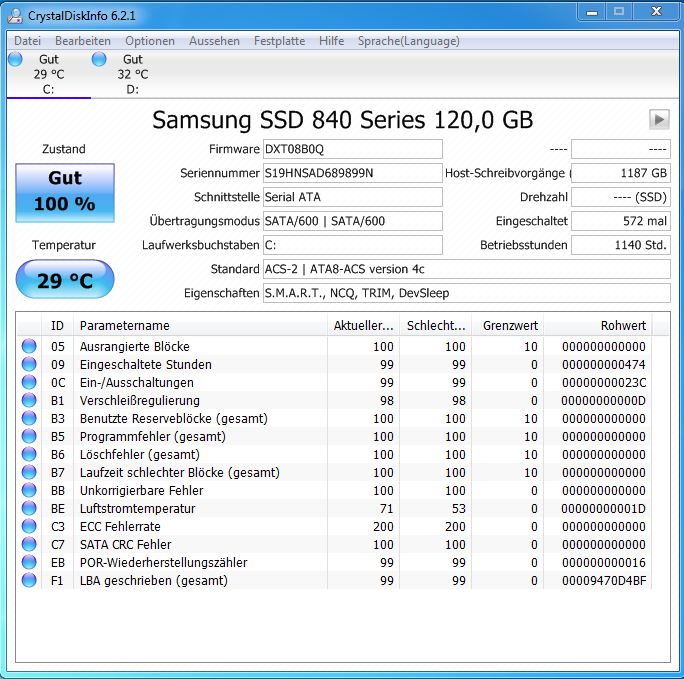This screenshot has width=684, height=679.
Task: Click the Firmware field DXT08B0Q
Action: (352, 149)
